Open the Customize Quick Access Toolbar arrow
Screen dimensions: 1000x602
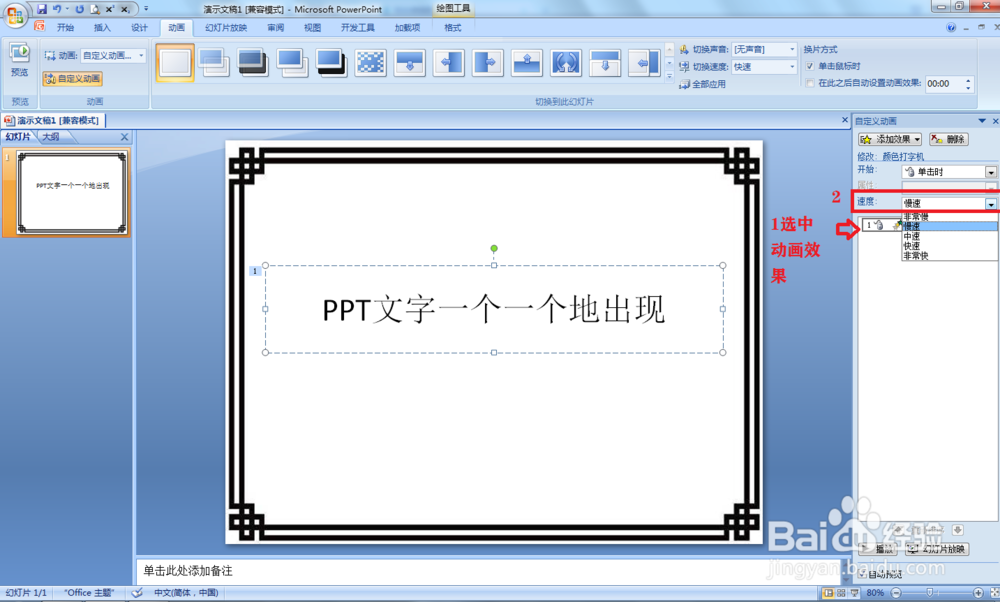coord(146,9)
